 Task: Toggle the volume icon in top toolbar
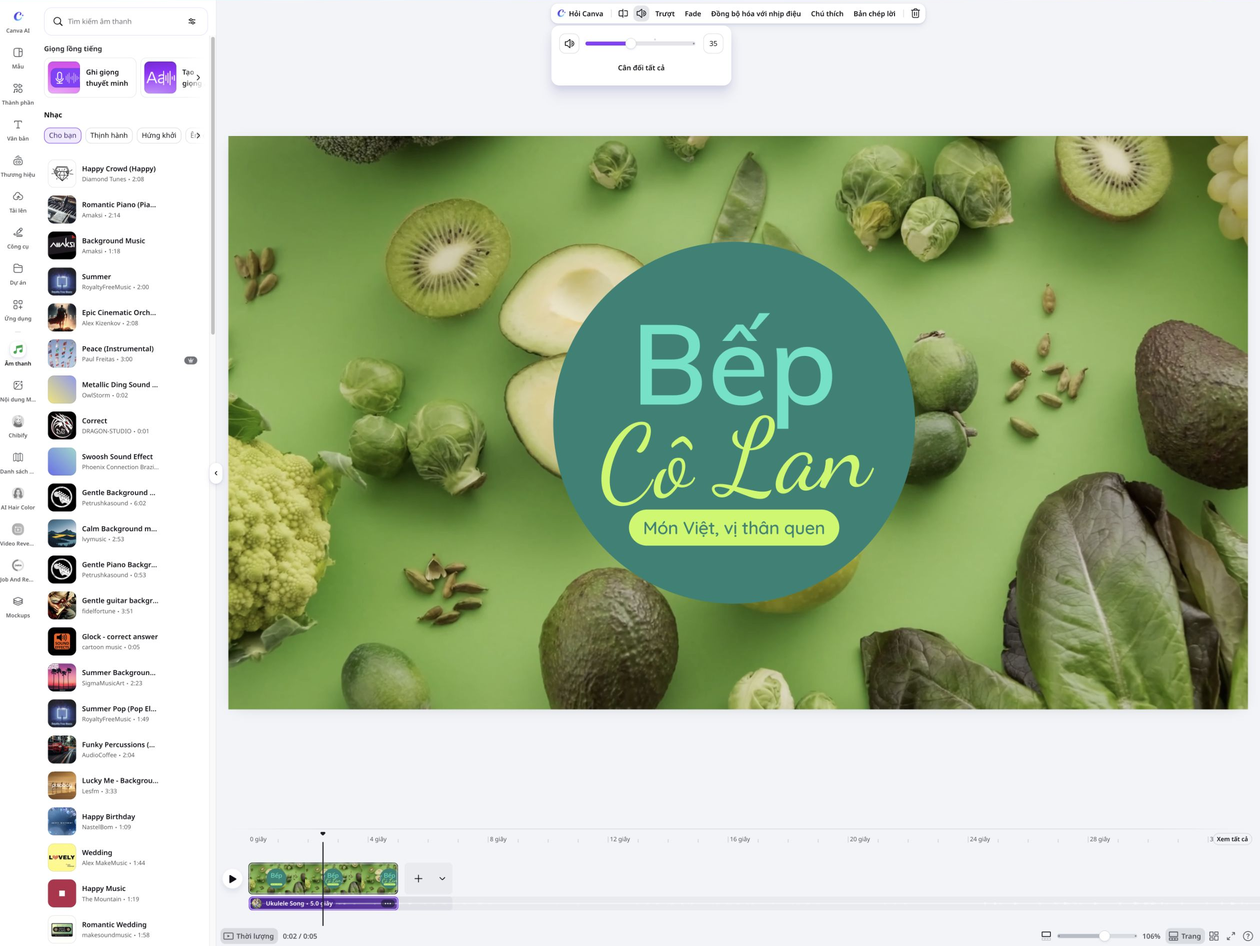641,14
